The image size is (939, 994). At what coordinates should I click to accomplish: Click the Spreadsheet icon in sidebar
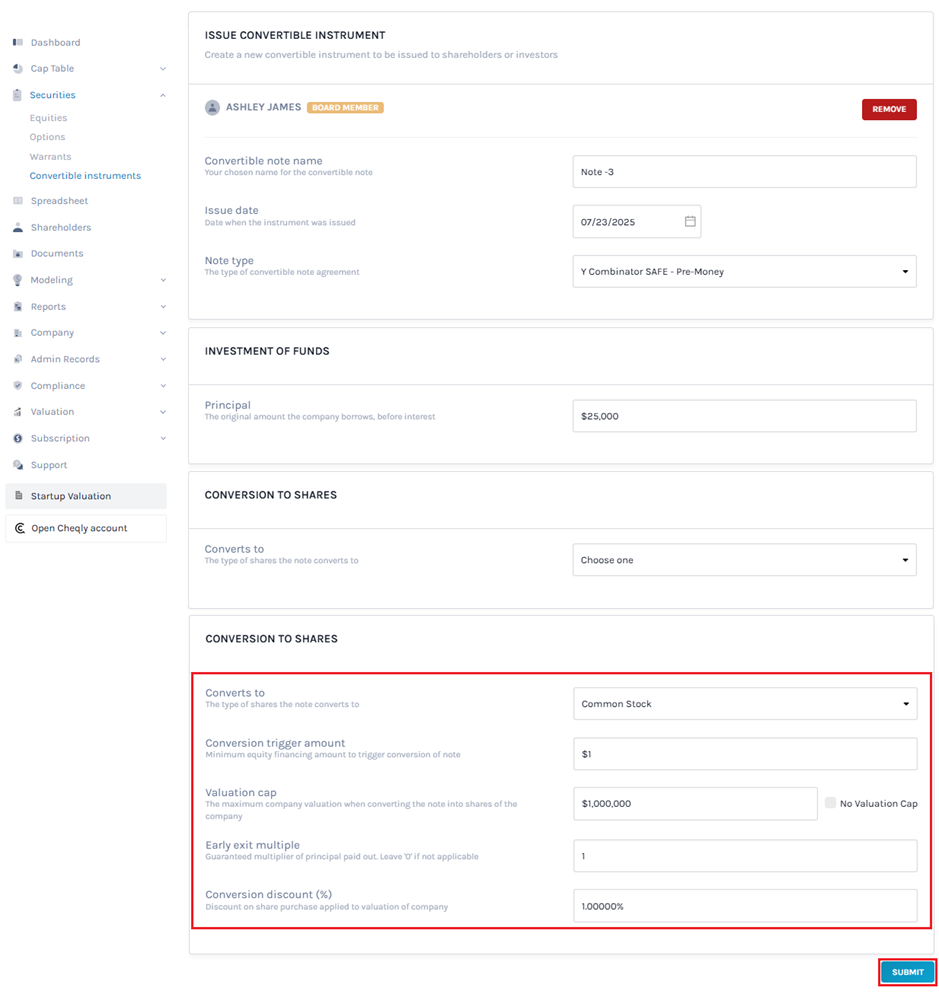pos(18,201)
